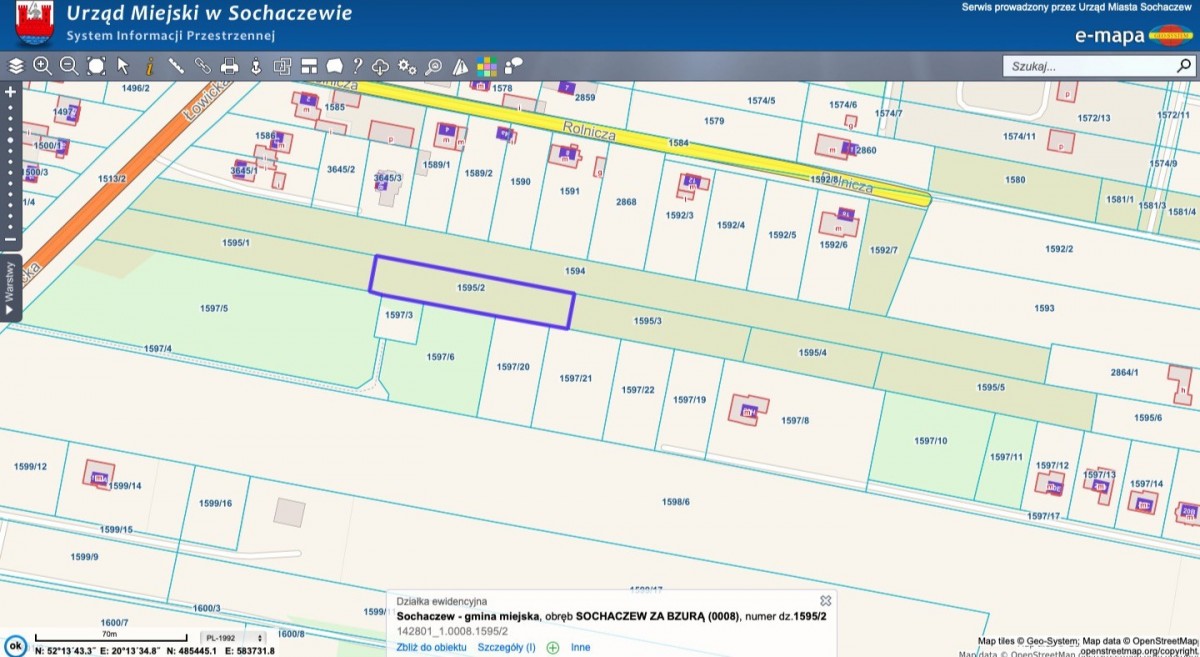This screenshot has height=657, width=1200.
Task: Click the Zbliż do obiektu link
Action: [432, 647]
